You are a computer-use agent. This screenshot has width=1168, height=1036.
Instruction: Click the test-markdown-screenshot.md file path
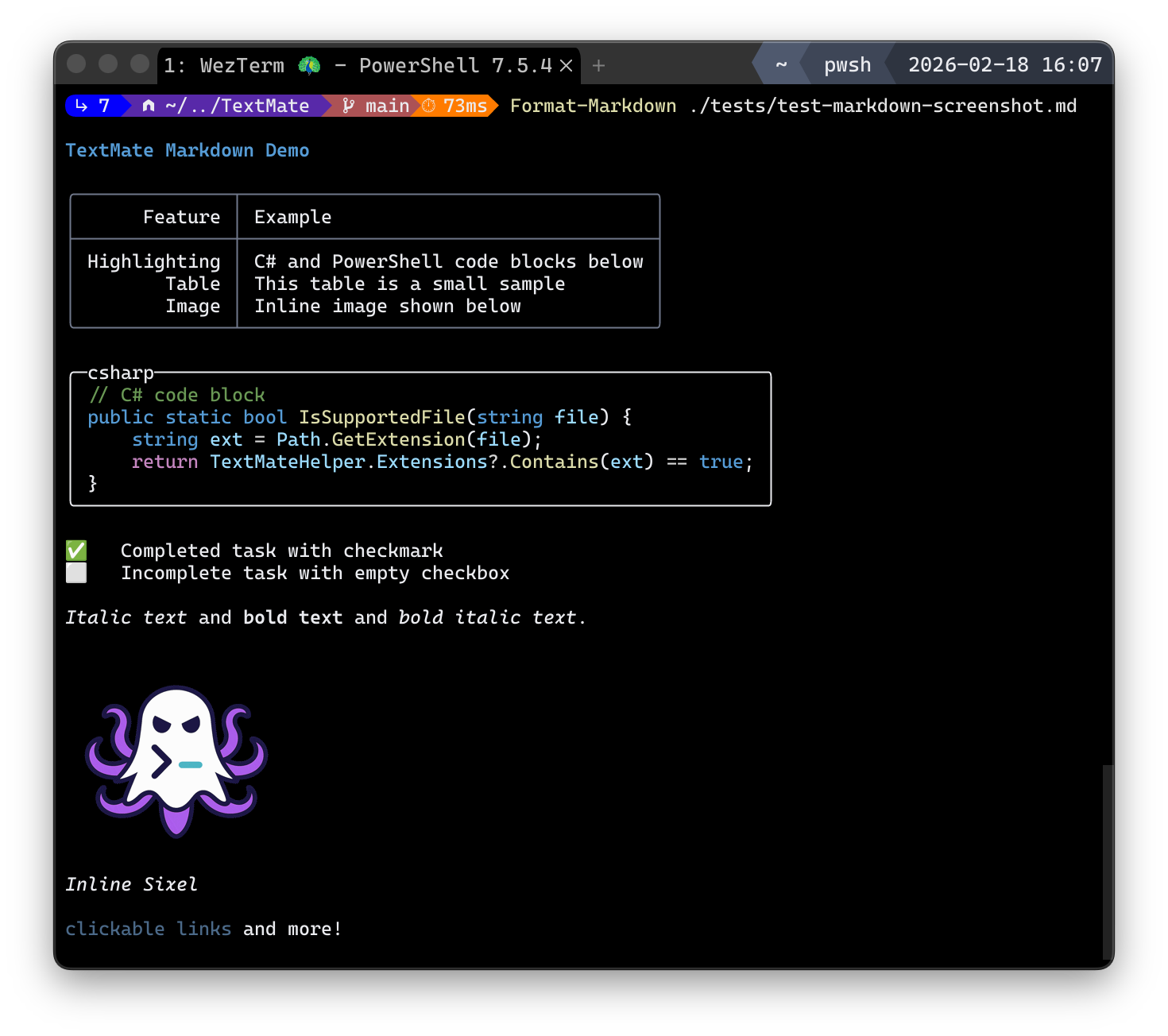pos(884,105)
